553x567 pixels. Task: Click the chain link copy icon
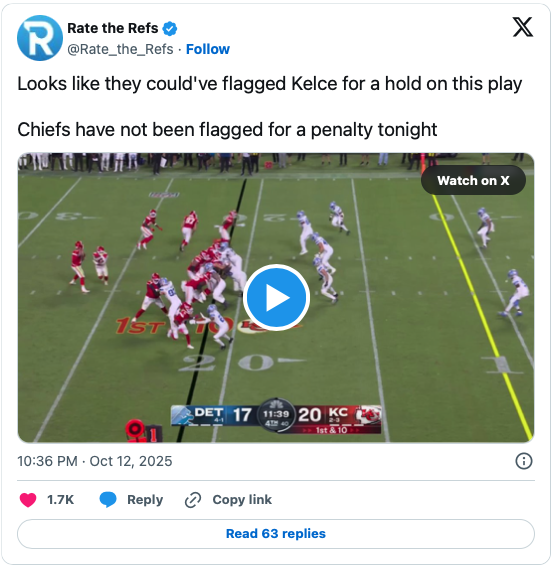(193, 500)
